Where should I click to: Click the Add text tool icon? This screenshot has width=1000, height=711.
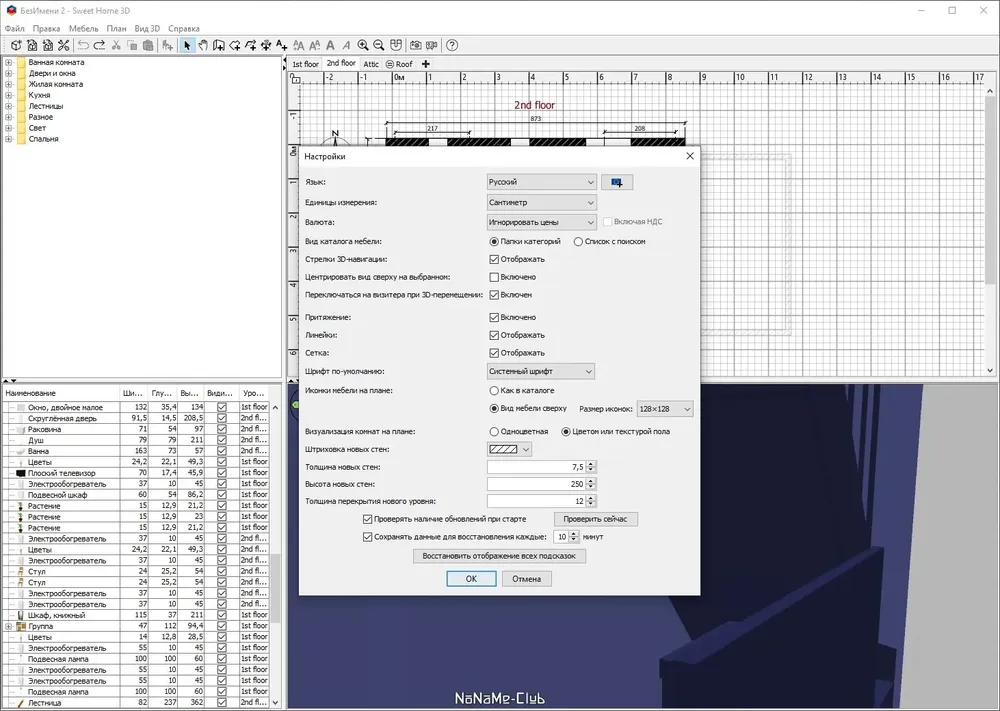(x=282, y=45)
